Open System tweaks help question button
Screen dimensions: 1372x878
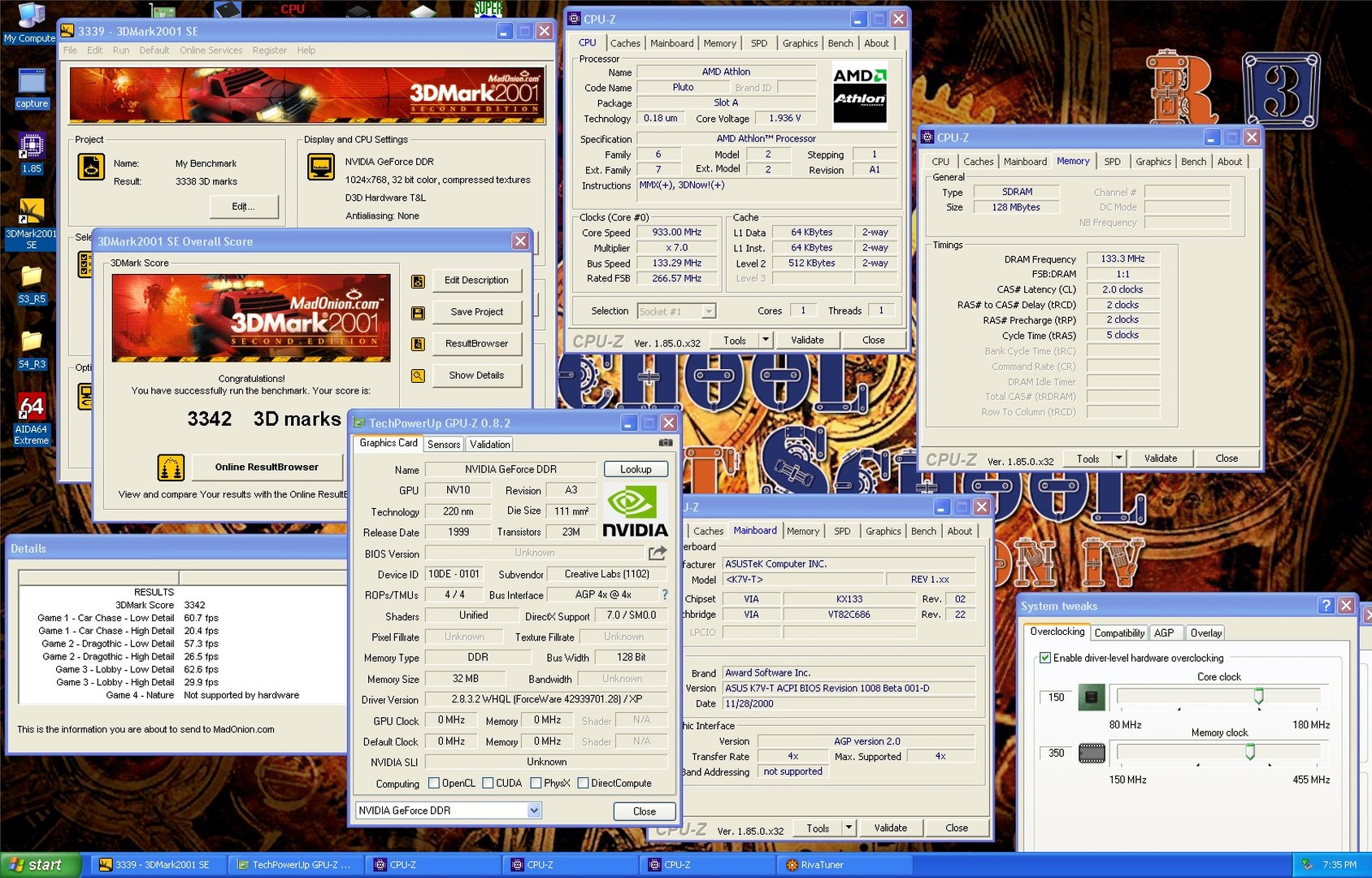pyautogui.click(x=1326, y=605)
